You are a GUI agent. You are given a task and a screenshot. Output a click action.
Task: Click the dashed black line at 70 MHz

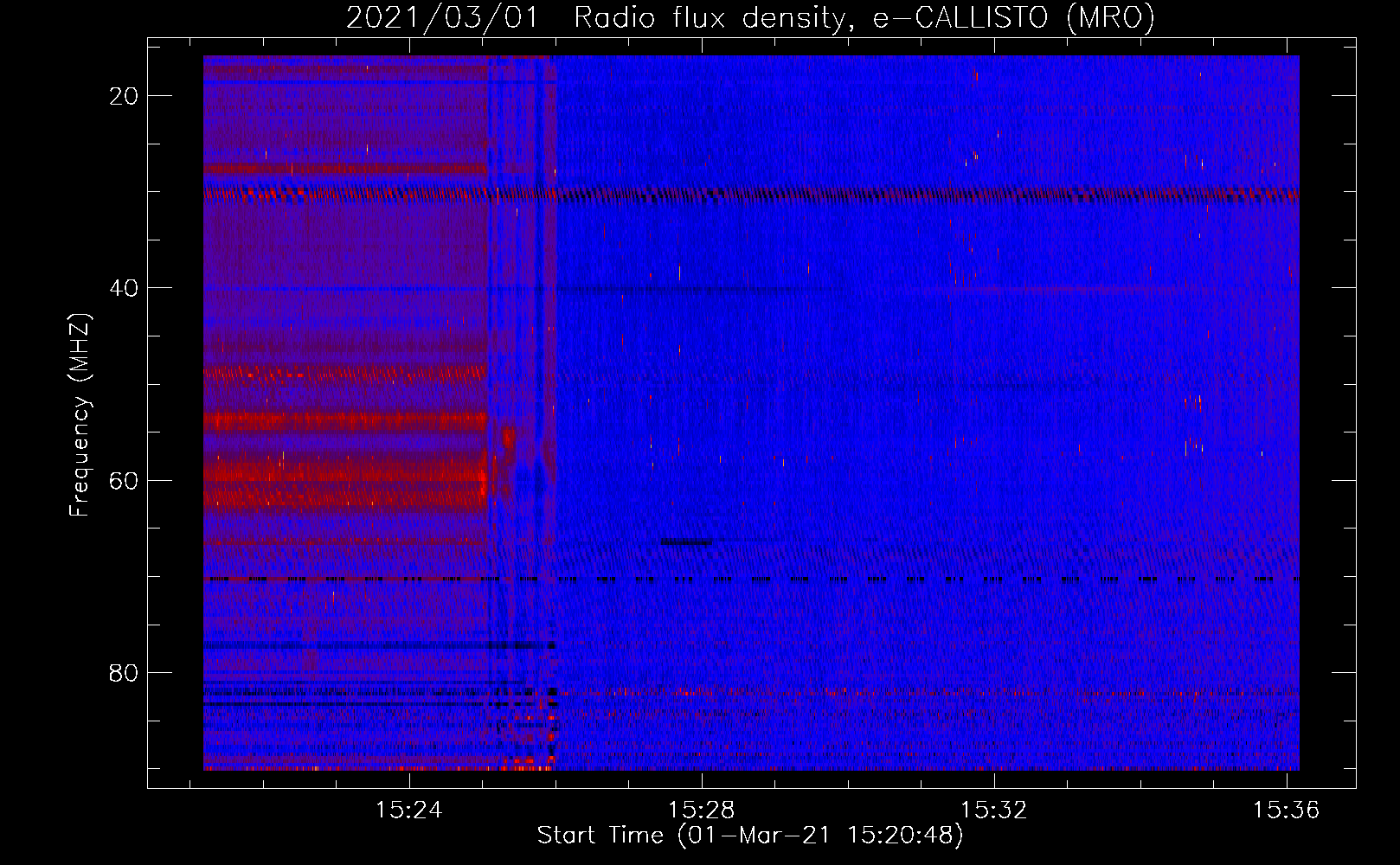751,579
